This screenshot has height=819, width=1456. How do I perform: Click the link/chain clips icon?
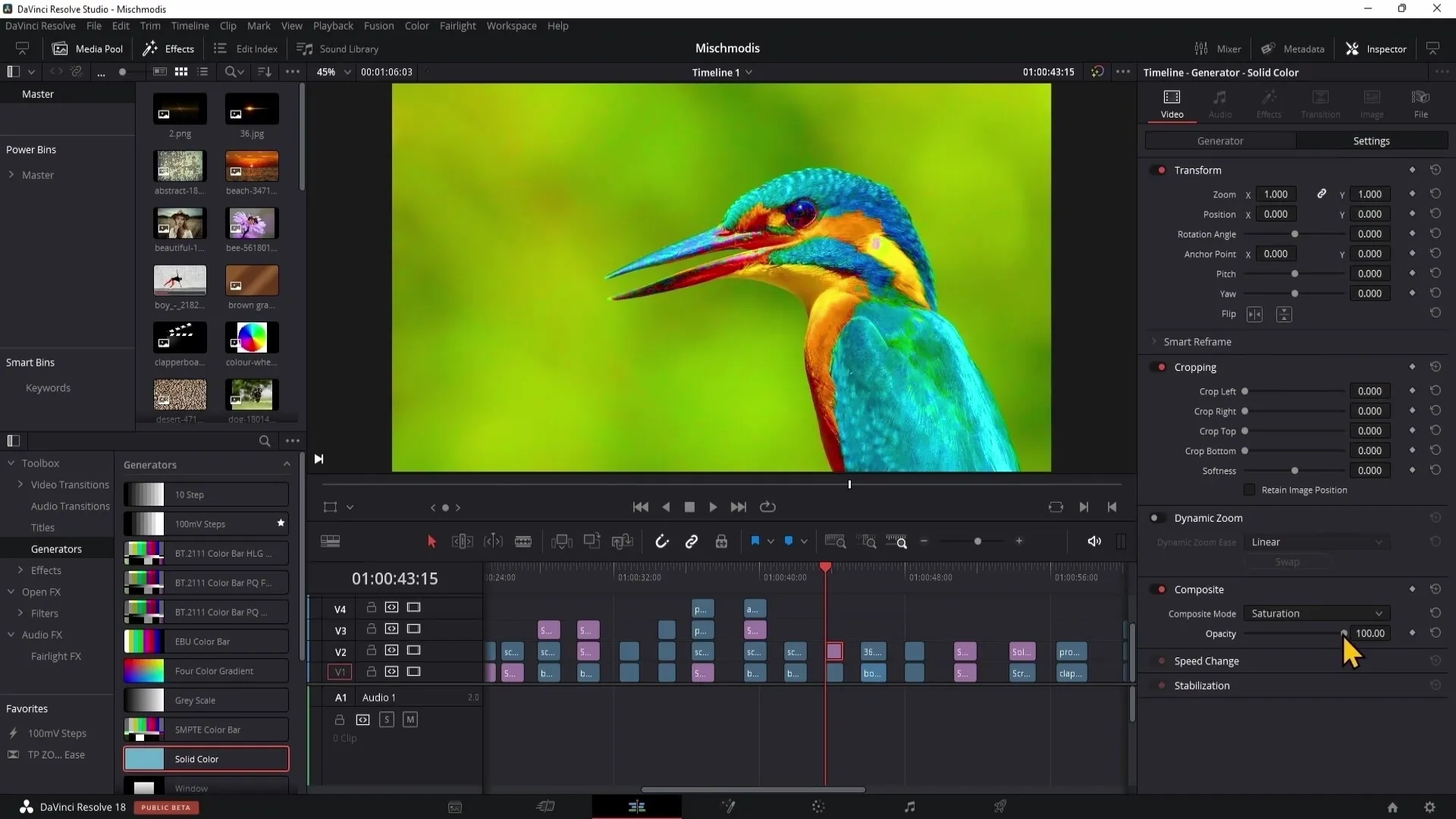click(692, 541)
